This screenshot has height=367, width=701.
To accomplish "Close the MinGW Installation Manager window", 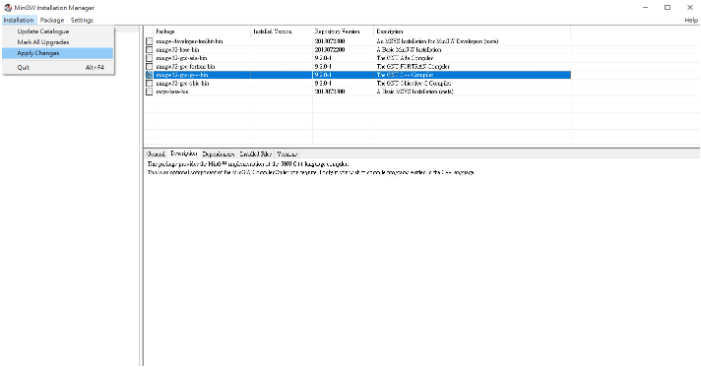I will click(689, 8).
